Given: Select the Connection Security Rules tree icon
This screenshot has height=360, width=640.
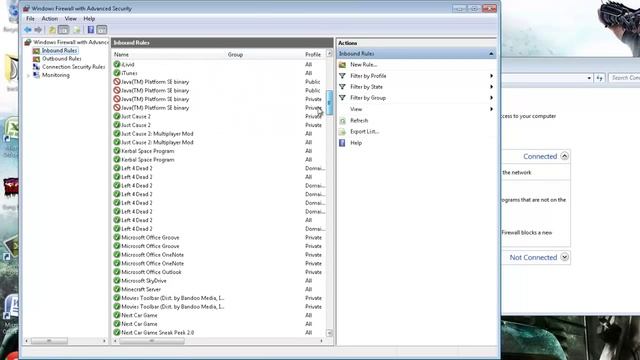Looking at the screenshot, I should coord(36,67).
